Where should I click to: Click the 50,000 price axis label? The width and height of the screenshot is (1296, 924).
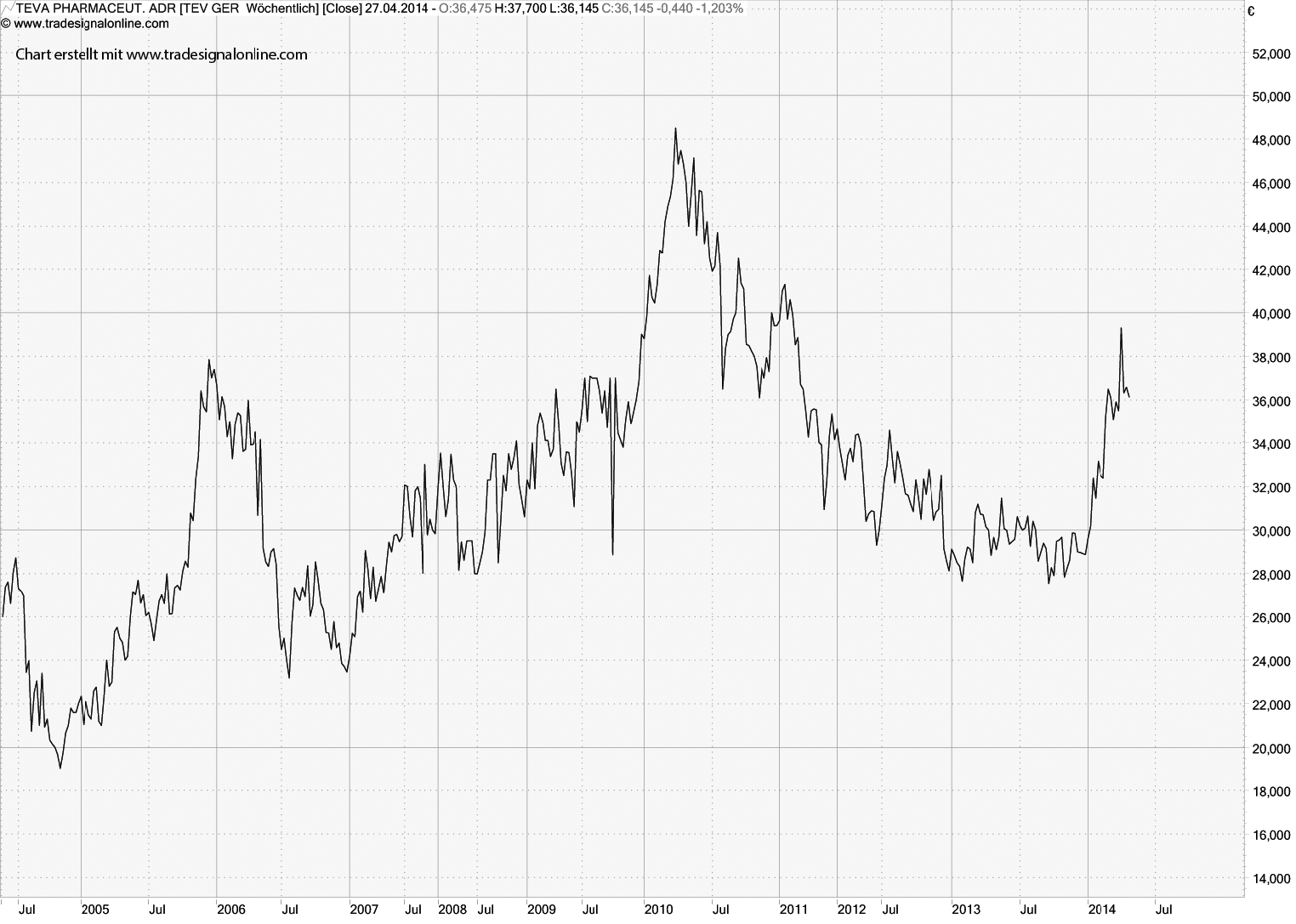pyautogui.click(x=1271, y=97)
